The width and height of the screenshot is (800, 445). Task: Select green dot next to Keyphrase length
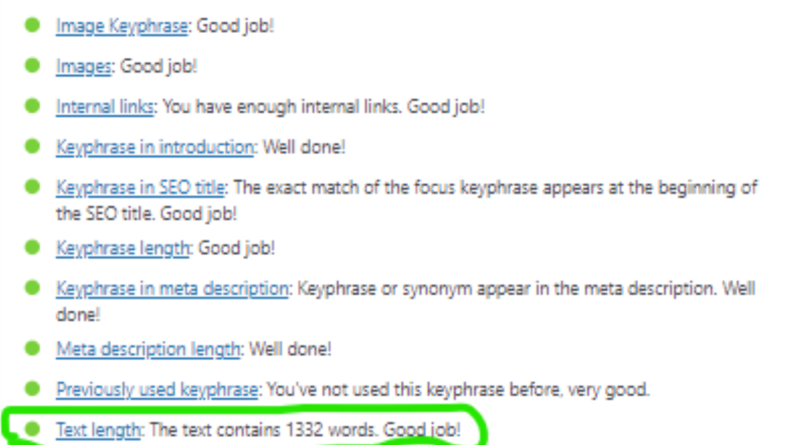(33, 247)
